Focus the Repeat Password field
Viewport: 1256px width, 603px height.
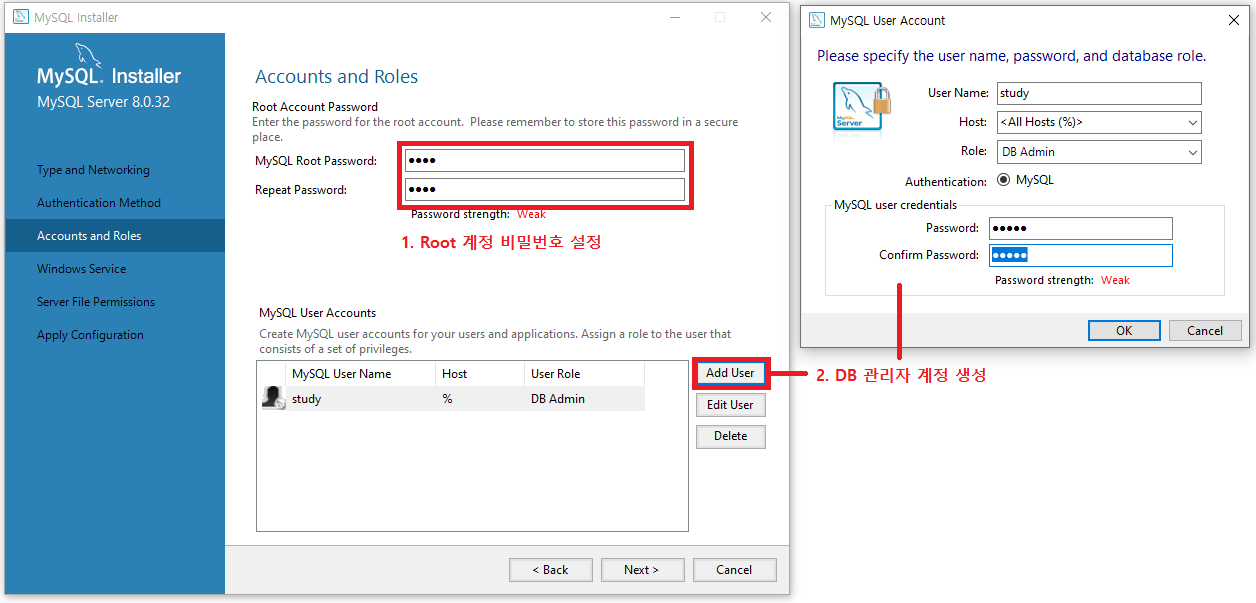545,190
